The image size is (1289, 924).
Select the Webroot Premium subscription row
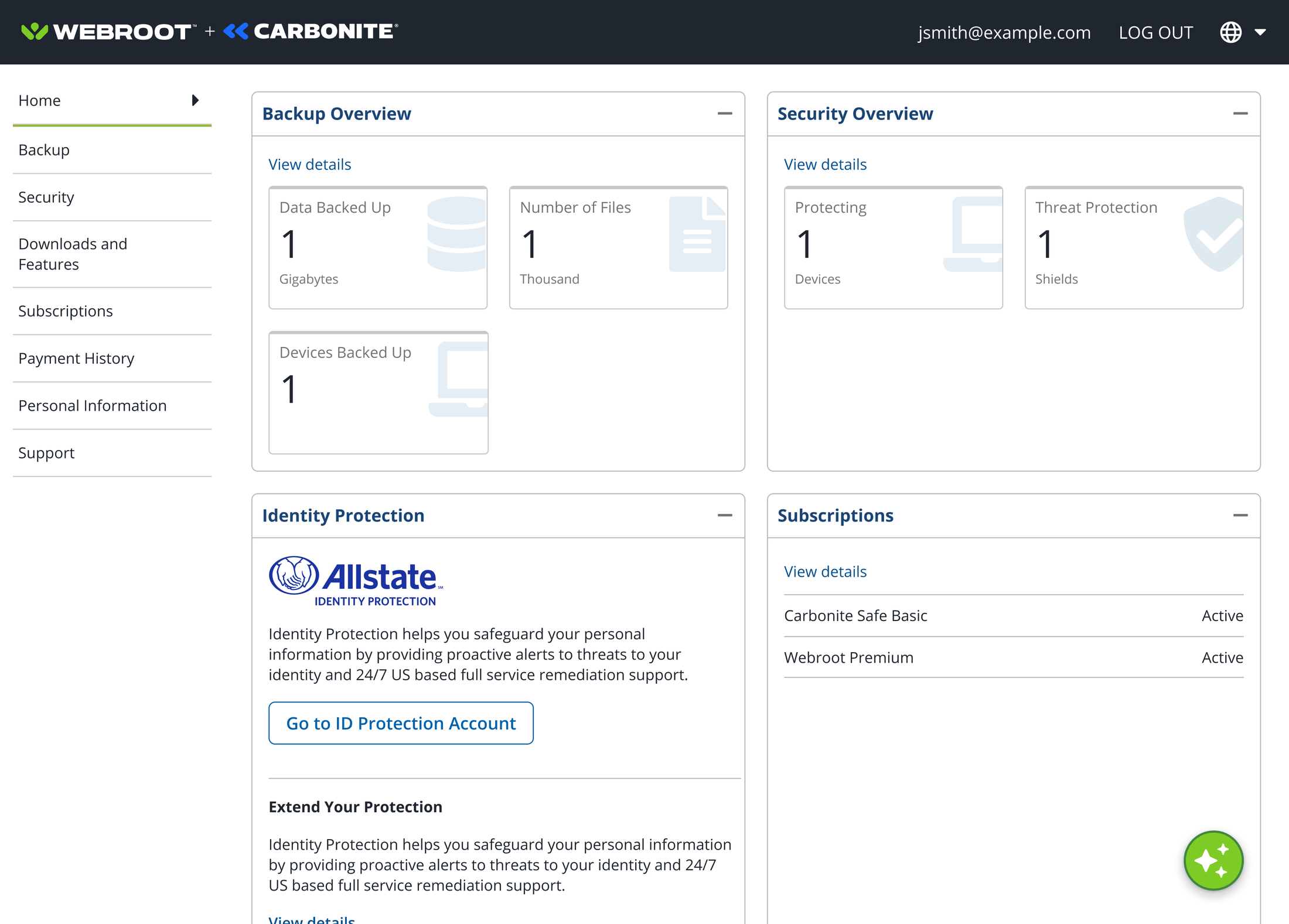tap(1014, 657)
